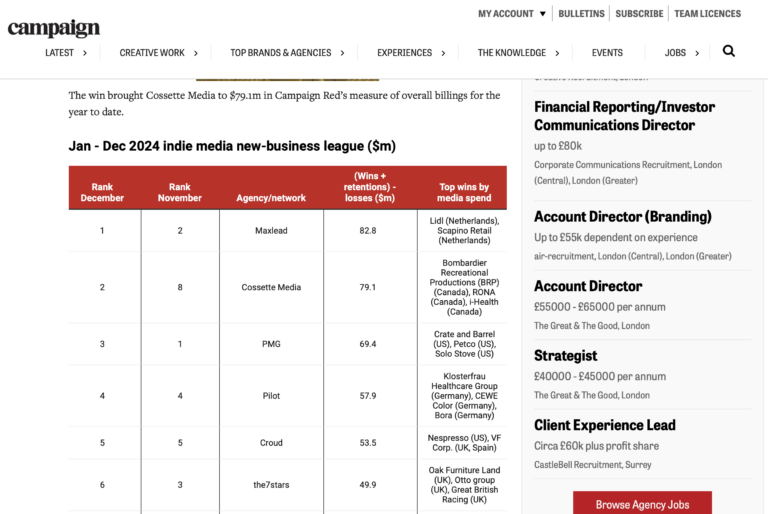
Task: Open the Experiences nav item
Action: tap(405, 53)
